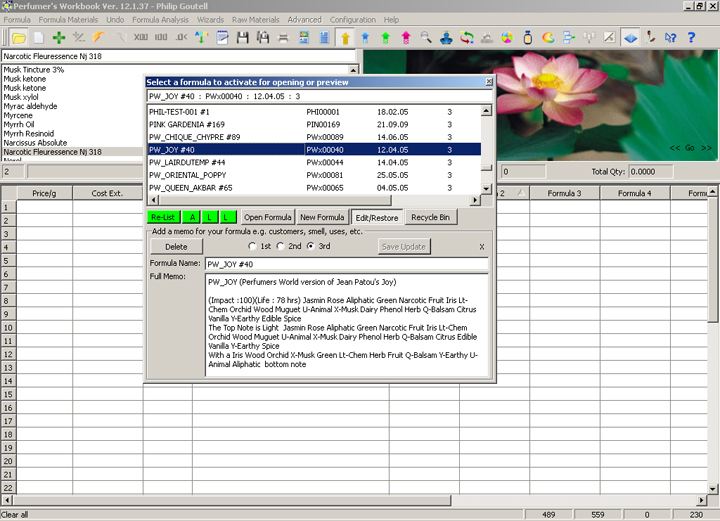This screenshot has height=521, width=720.
Task: Select the 2nd memo radio button
Action: point(281,246)
